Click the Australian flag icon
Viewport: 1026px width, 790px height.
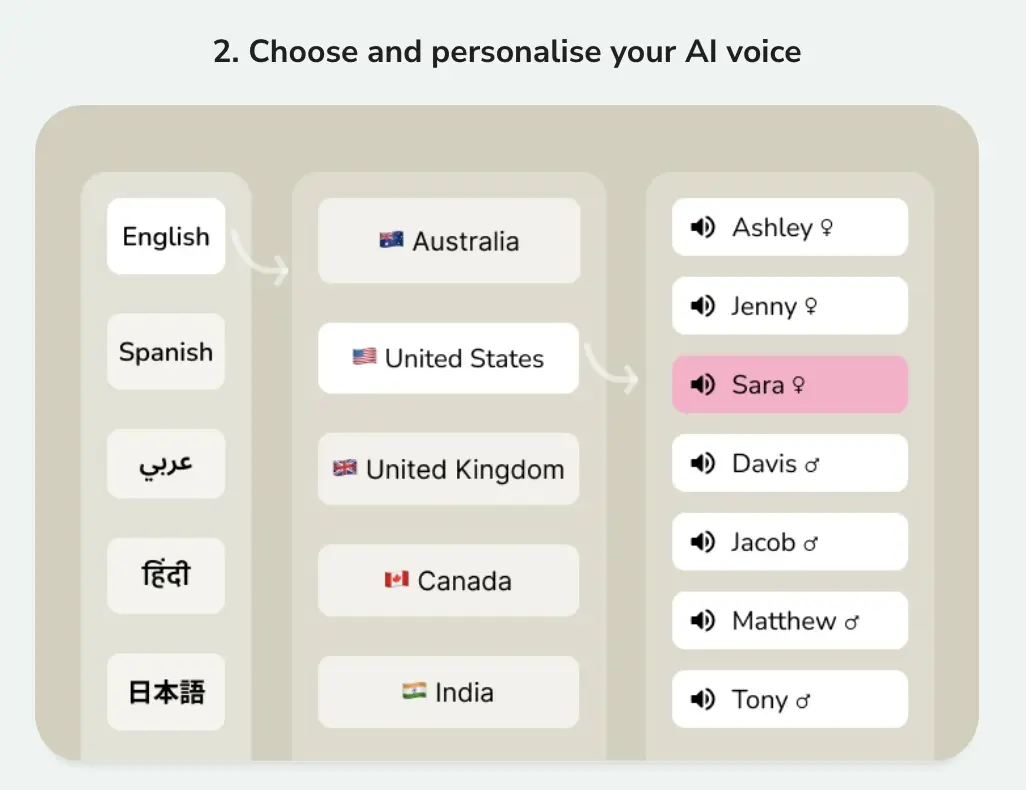391,240
